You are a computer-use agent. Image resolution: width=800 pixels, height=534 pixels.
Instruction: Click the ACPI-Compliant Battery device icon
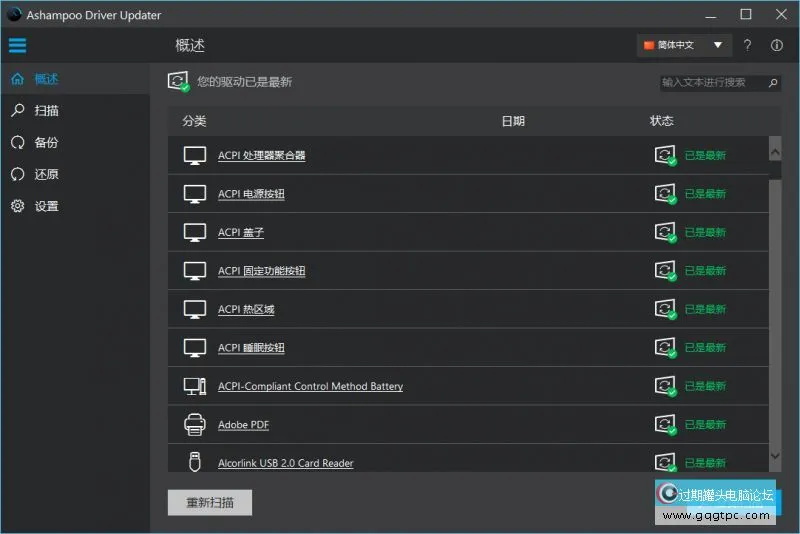(195, 386)
